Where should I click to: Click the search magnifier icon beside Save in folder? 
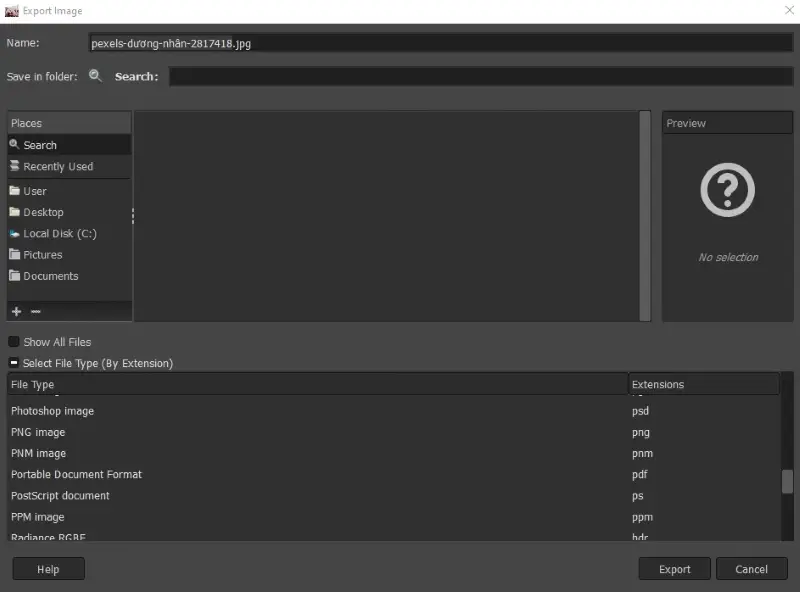coord(95,76)
